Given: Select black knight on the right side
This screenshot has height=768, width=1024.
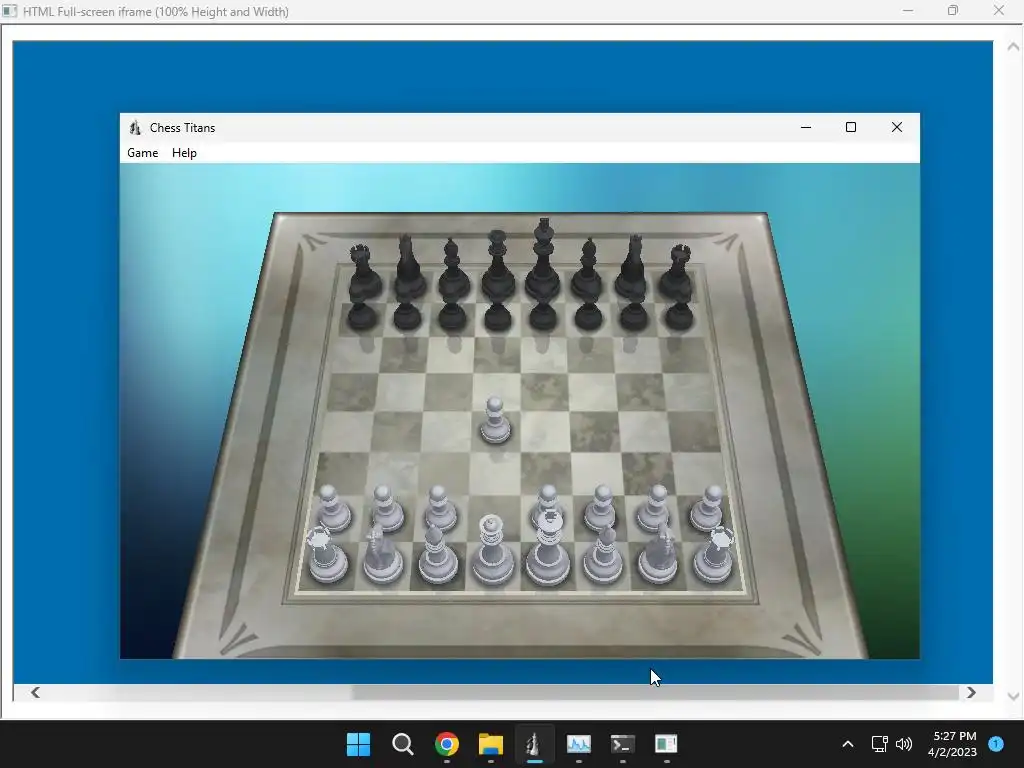Looking at the screenshot, I should [x=632, y=266].
